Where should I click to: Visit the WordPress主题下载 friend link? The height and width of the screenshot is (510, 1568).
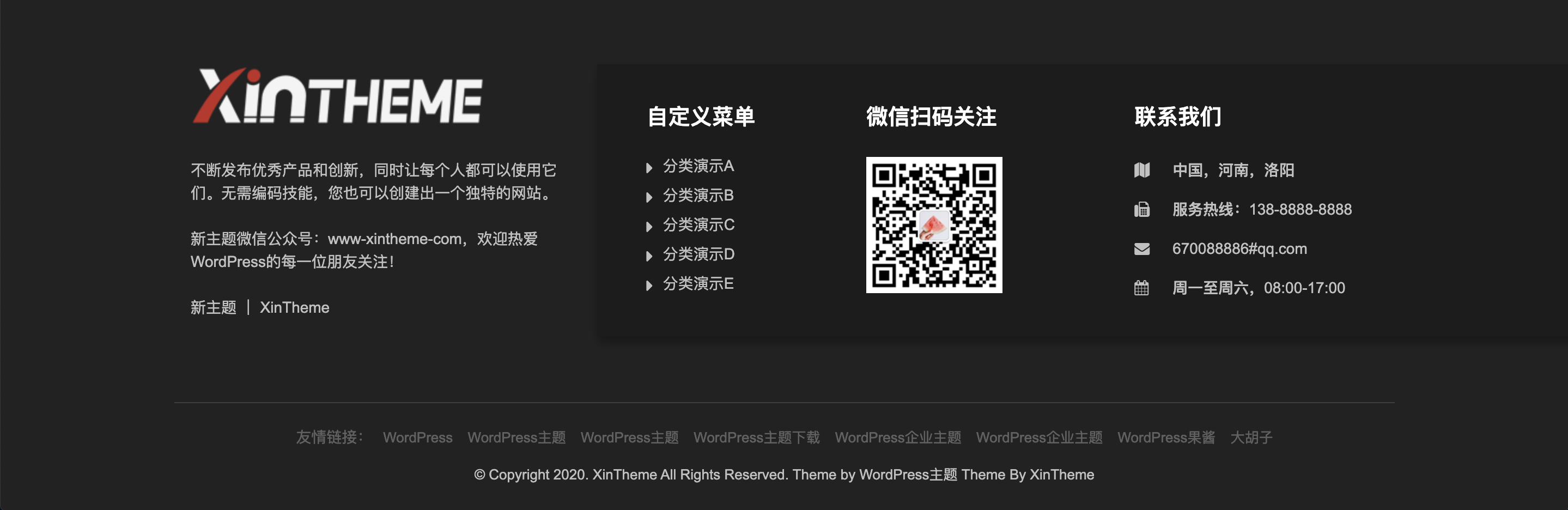click(x=757, y=438)
